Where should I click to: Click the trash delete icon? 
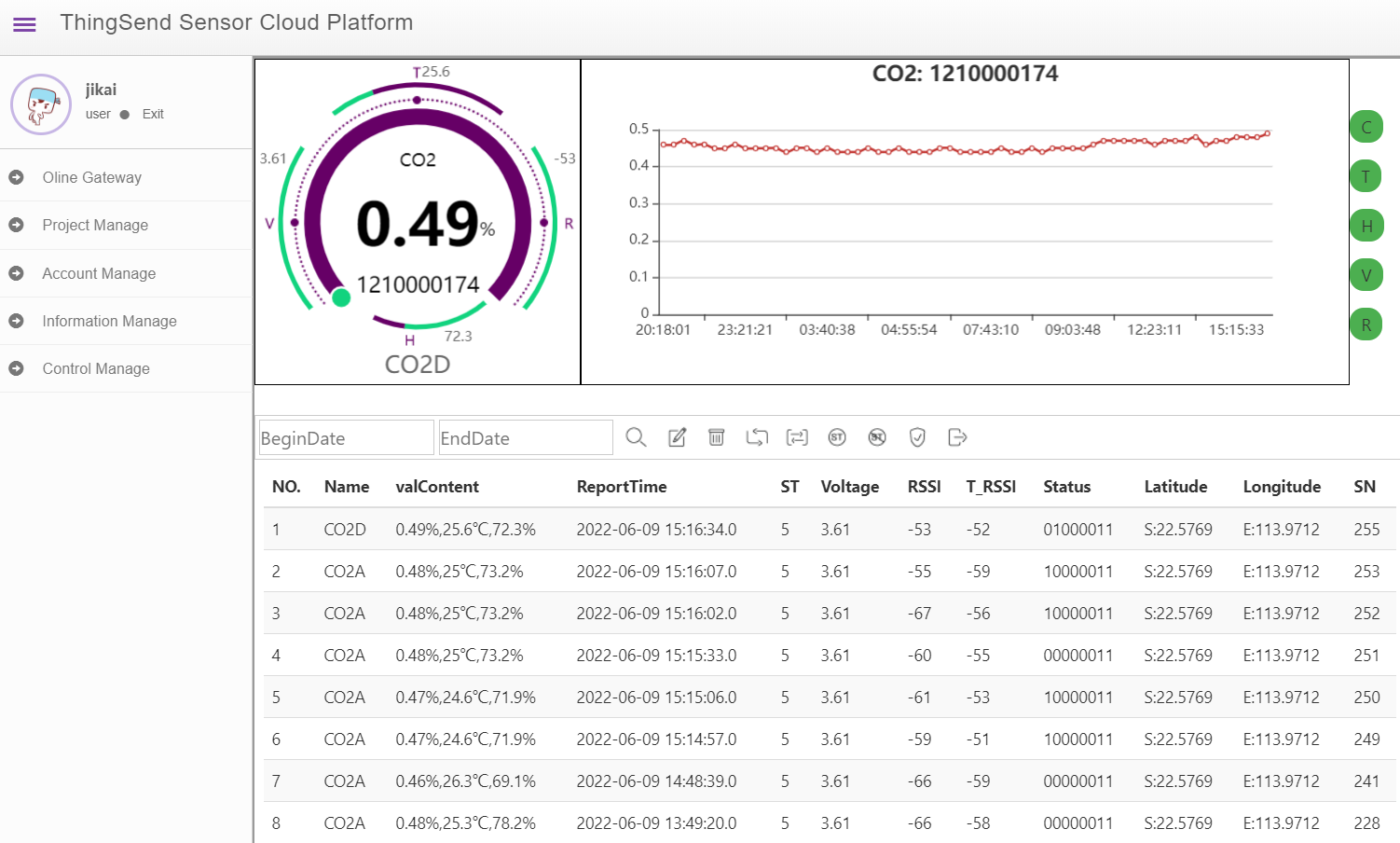[716, 437]
